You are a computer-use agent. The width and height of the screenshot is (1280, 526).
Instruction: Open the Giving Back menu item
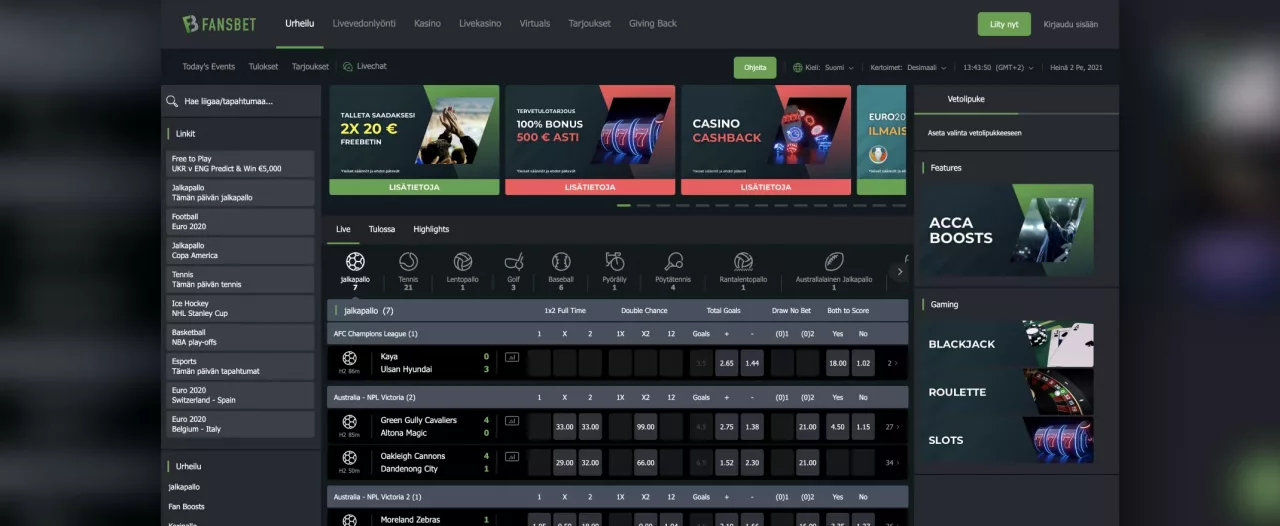pyautogui.click(x=653, y=24)
